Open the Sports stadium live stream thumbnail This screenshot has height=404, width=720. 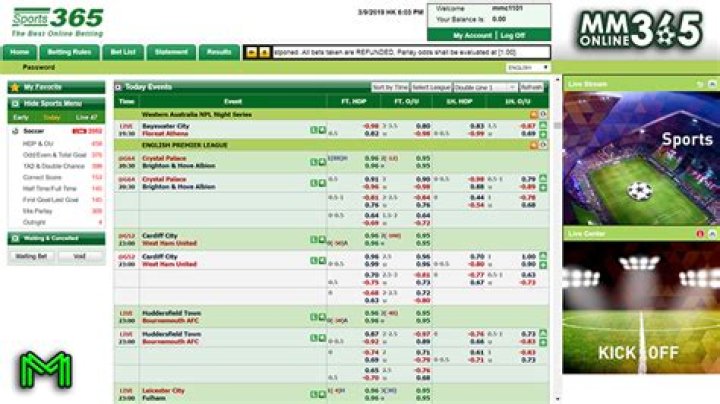(x=641, y=158)
